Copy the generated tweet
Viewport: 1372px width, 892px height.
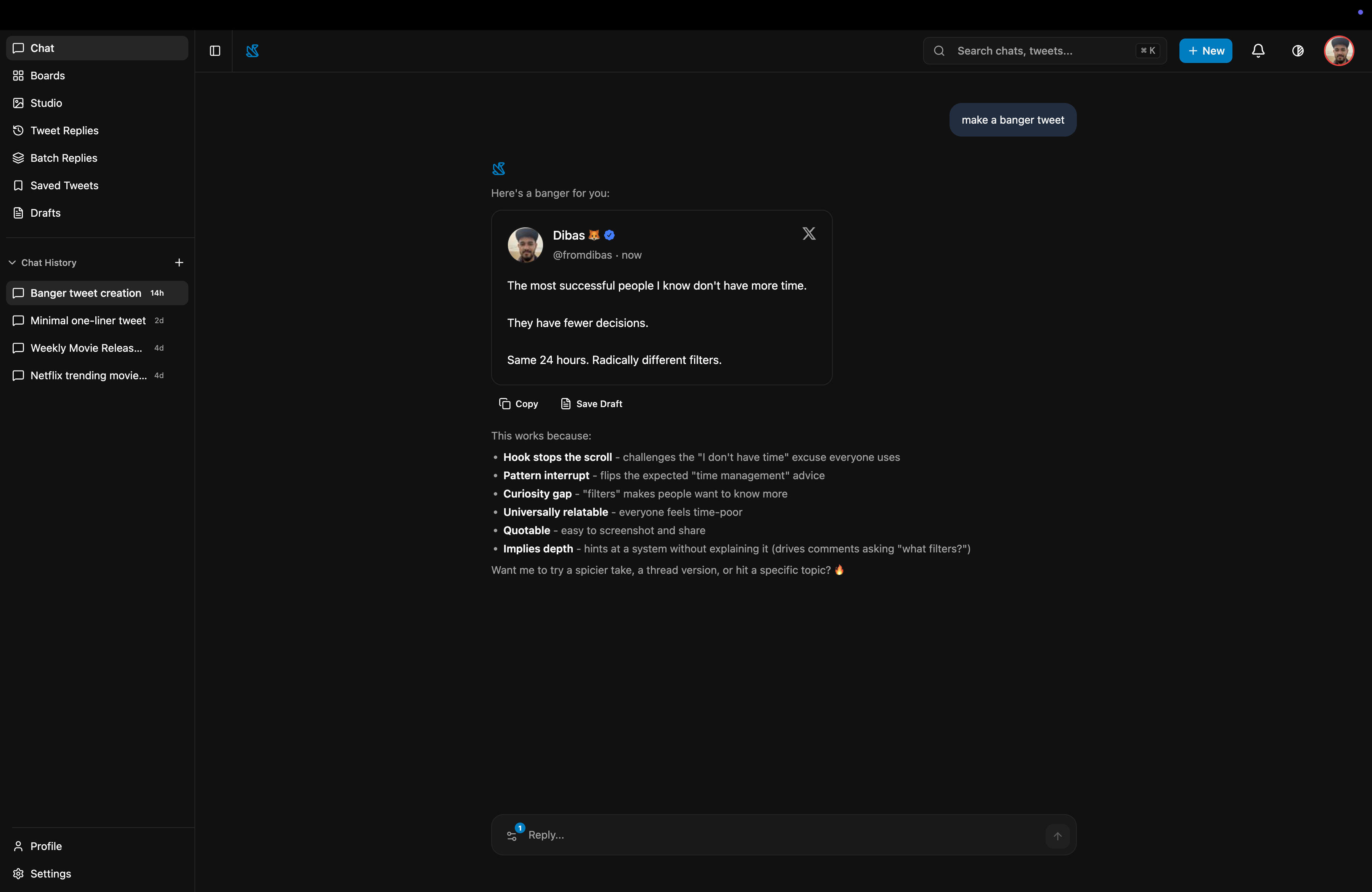518,404
